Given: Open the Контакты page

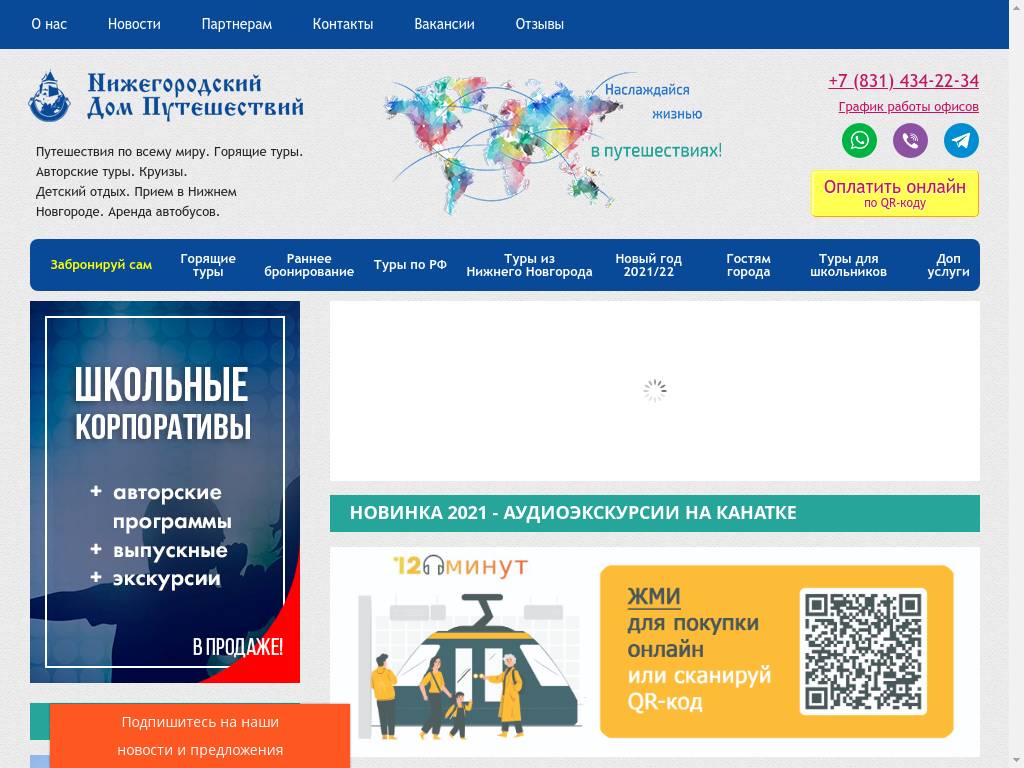Looking at the screenshot, I should pos(343,24).
